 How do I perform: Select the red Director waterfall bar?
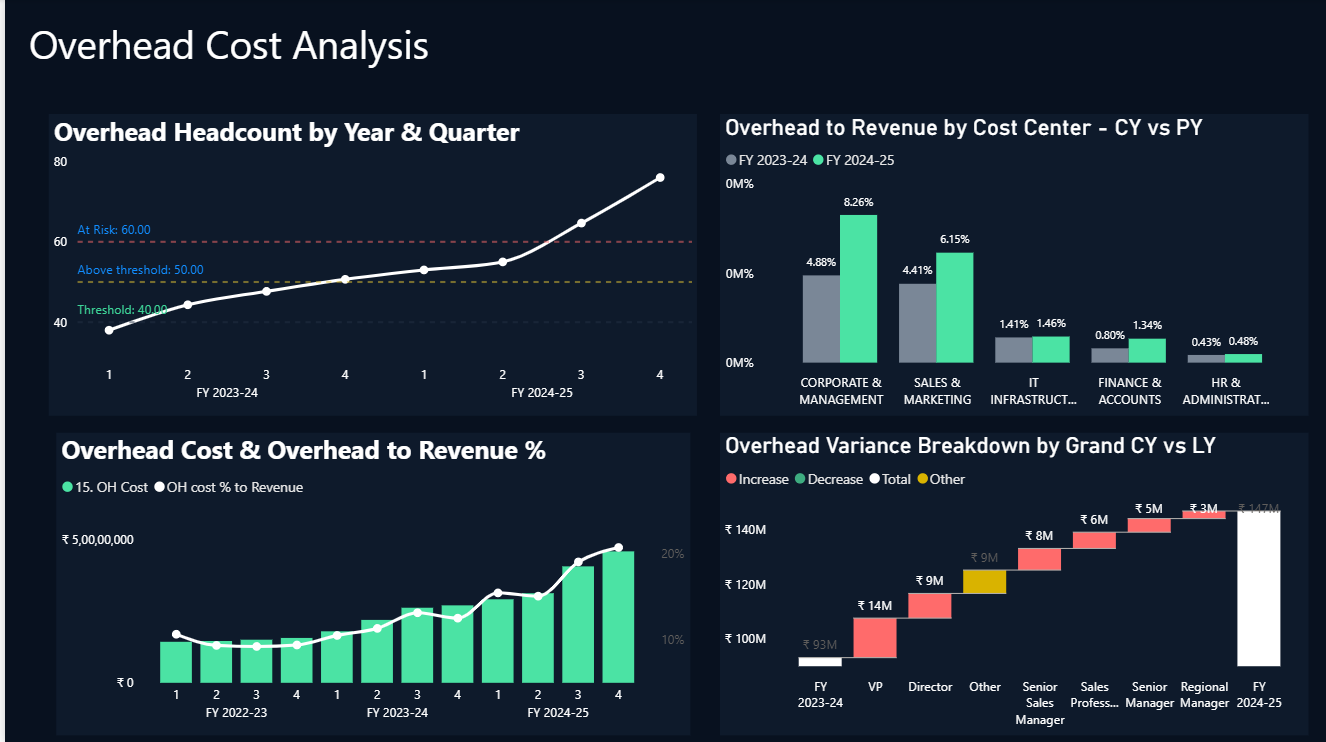(930, 605)
